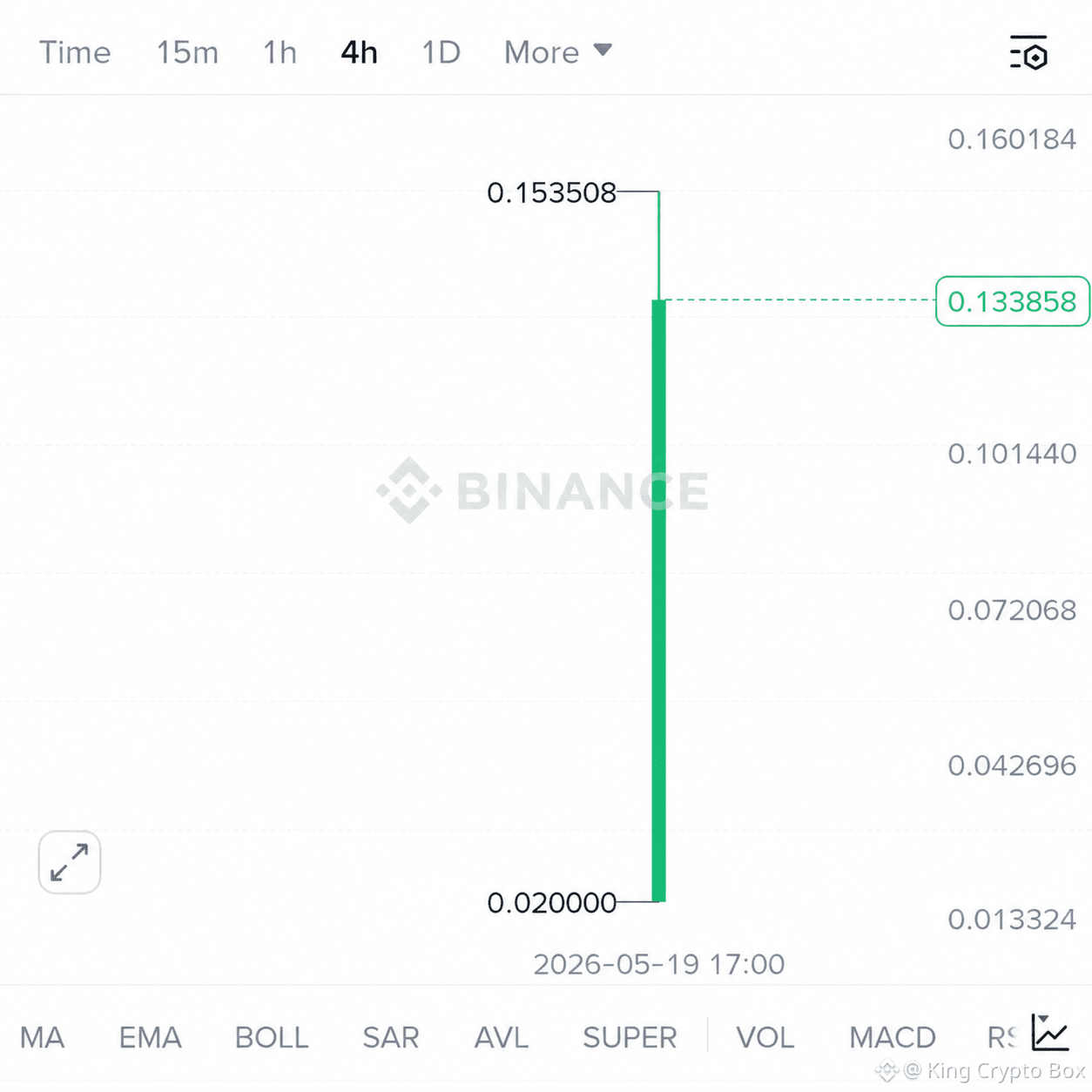Switch to the 1h interval
Viewport: 1092px width, 1092px height.
tap(280, 52)
